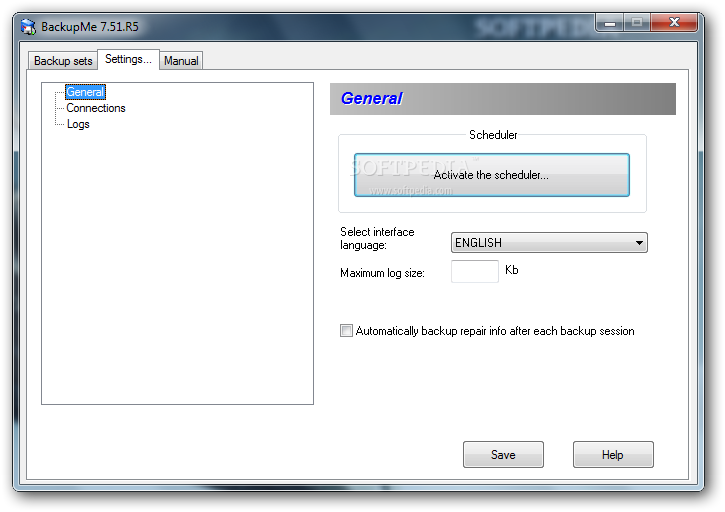Image resolution: width=725 pixels, height=512 pixels.
Task: Switch to the Backup sets tab
Action: pyautogui.click(x=63, y=61)
